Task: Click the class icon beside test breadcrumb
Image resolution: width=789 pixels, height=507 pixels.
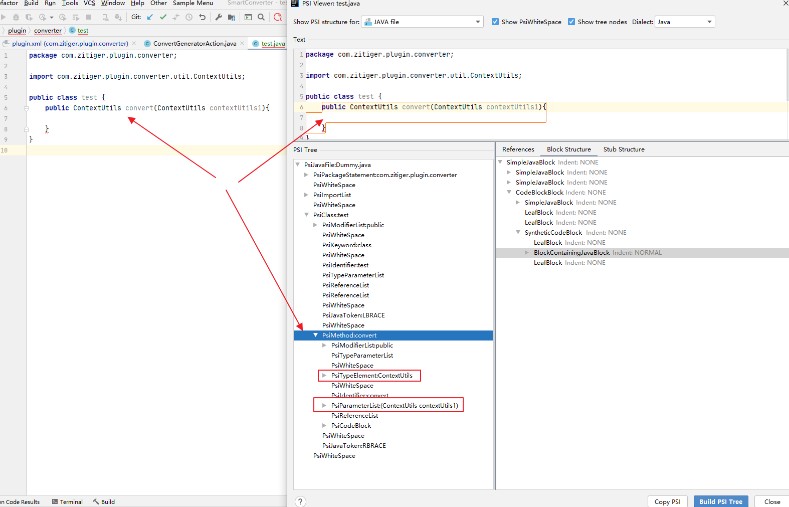Action: point(72,31)
